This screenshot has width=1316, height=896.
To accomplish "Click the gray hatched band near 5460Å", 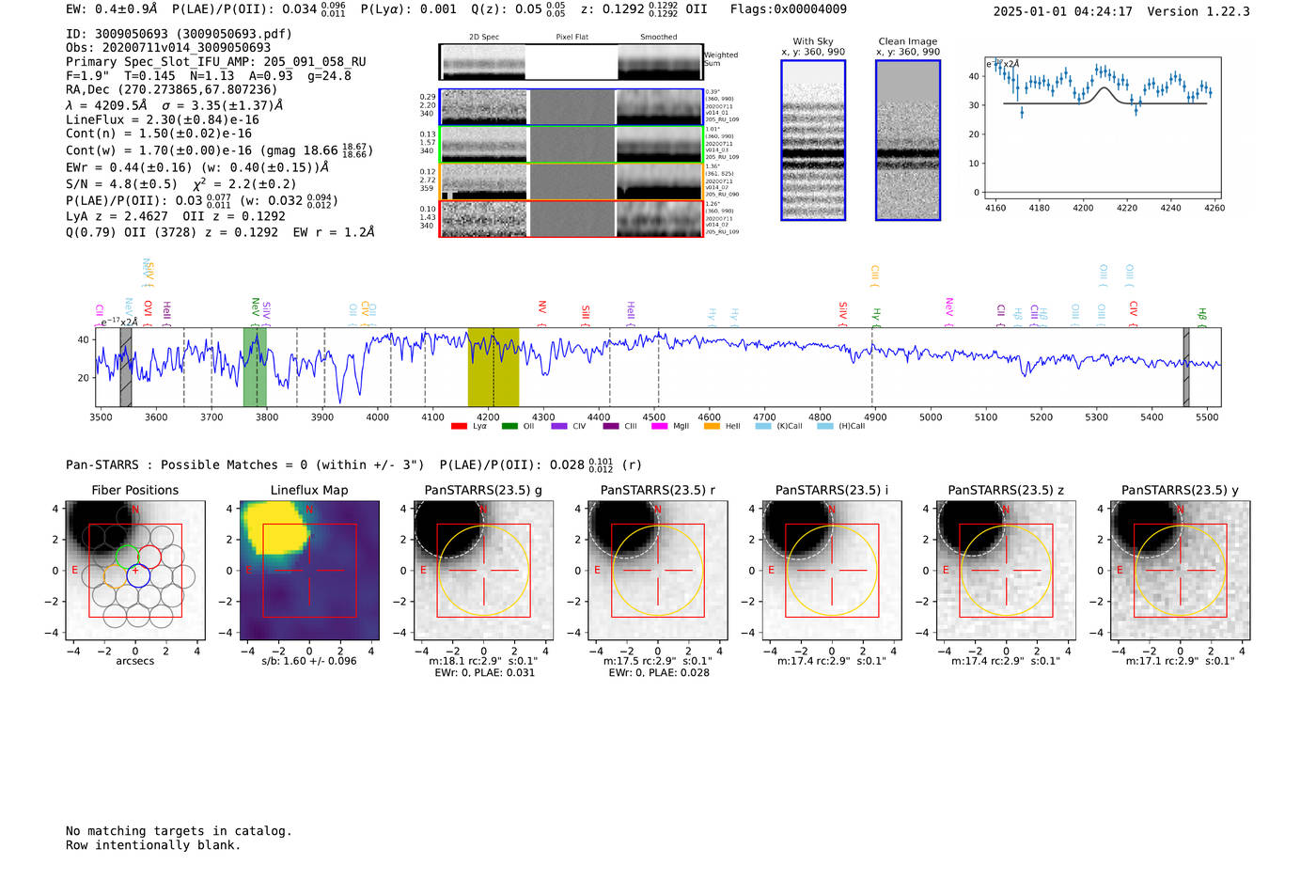I will 1186,368.
